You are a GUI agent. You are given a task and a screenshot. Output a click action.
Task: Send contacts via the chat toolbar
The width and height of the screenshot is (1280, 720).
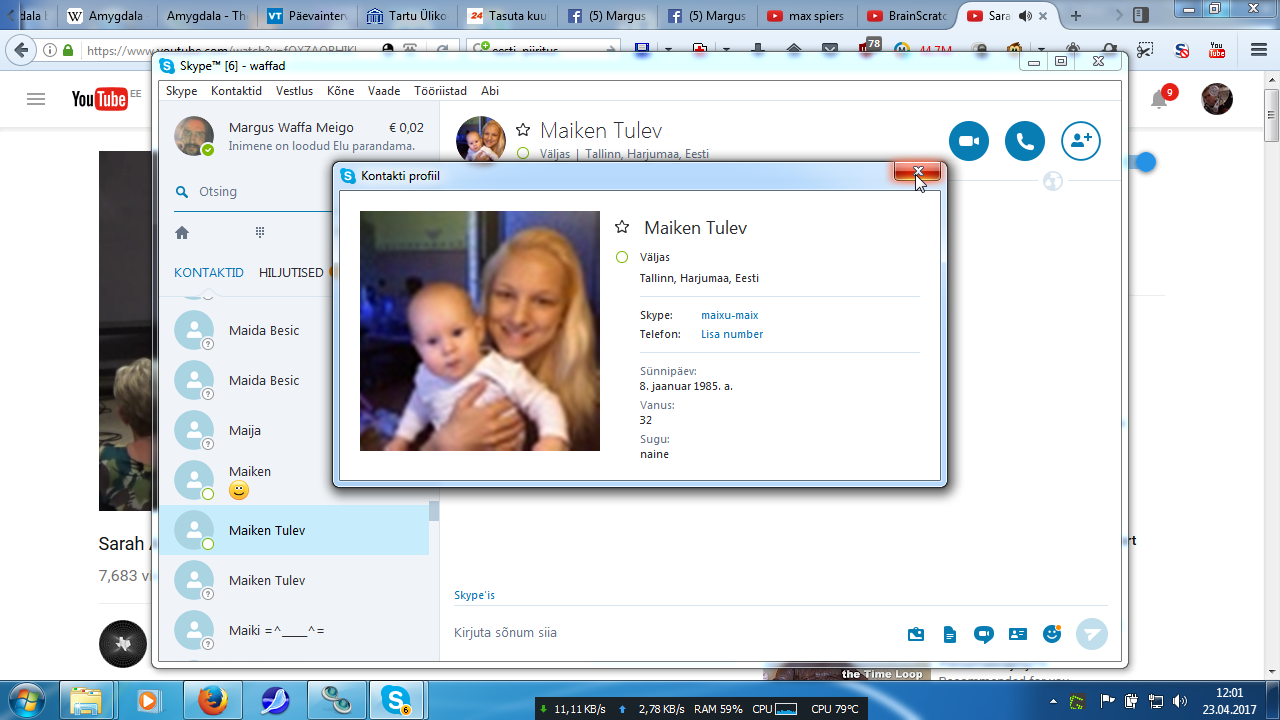1018,634
